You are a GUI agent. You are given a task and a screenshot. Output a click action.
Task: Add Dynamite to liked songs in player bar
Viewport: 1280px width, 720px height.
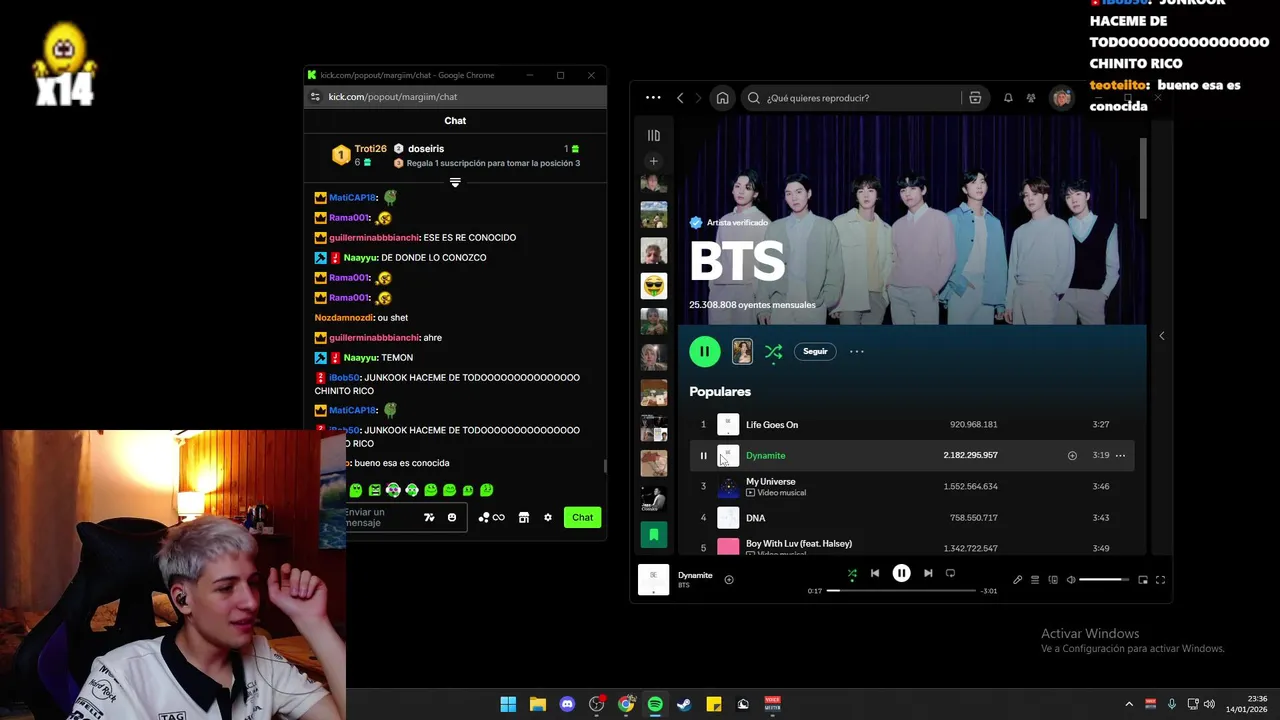729,580
